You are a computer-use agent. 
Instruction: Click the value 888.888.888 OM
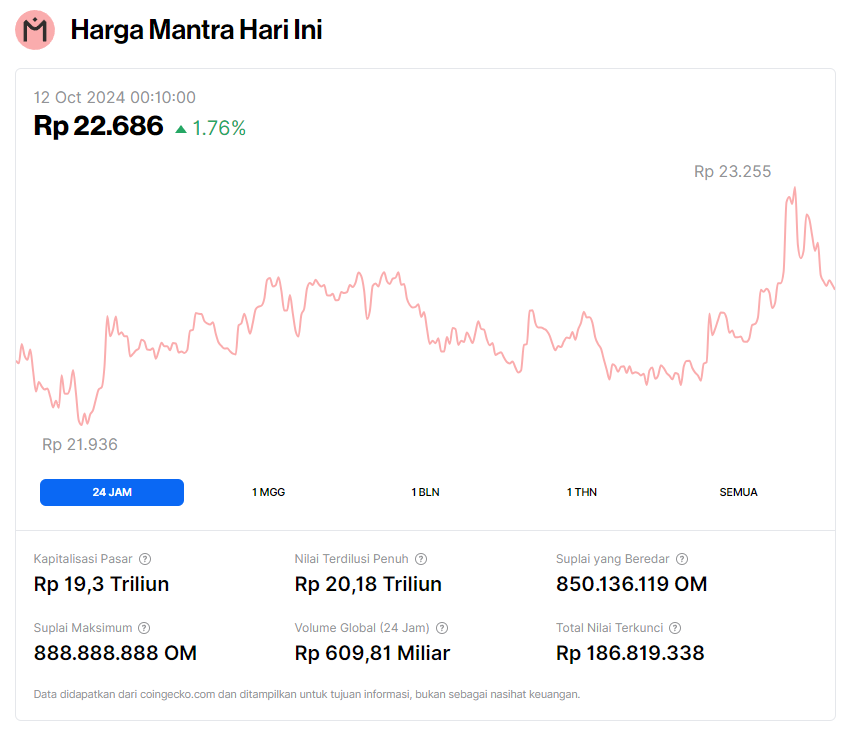pos(115,653)
